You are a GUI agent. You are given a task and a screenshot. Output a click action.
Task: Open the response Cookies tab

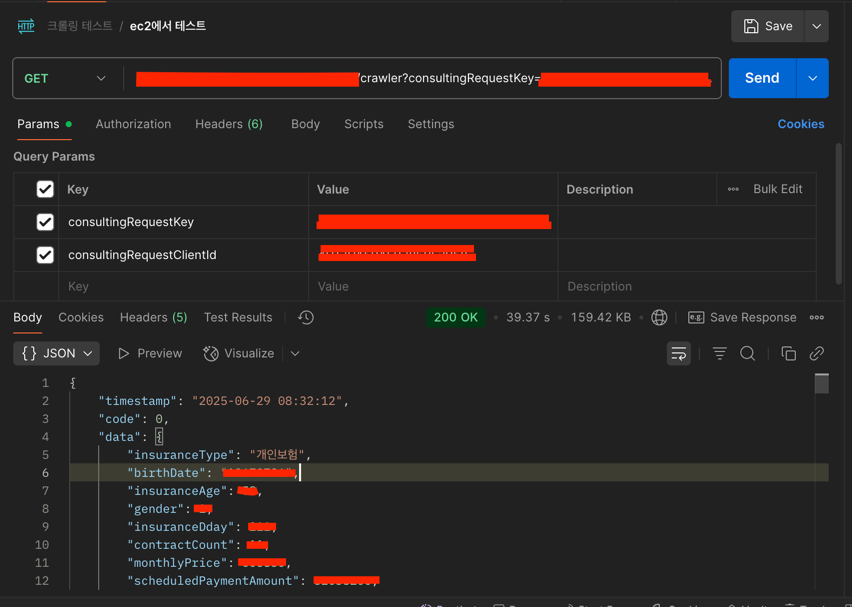point(81,317)
